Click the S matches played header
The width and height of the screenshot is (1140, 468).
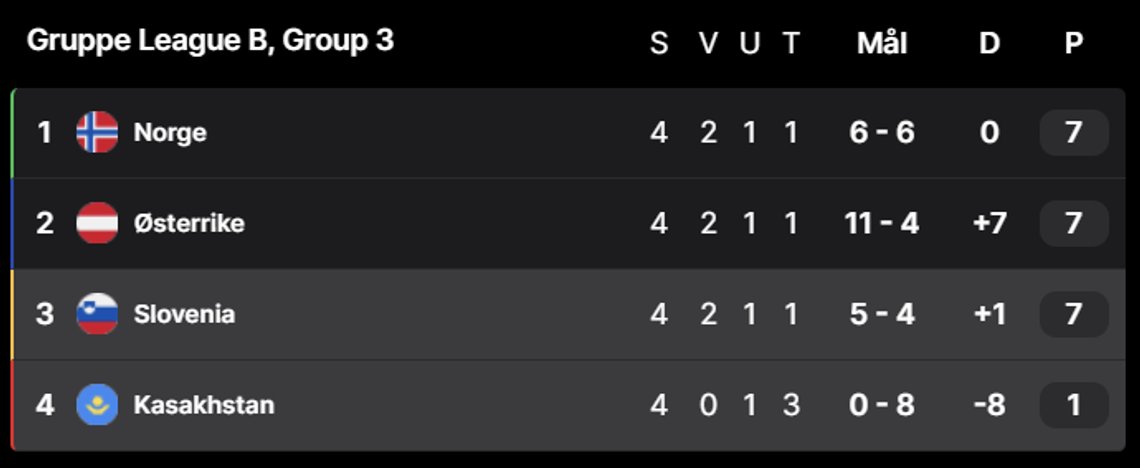(659, 44)
